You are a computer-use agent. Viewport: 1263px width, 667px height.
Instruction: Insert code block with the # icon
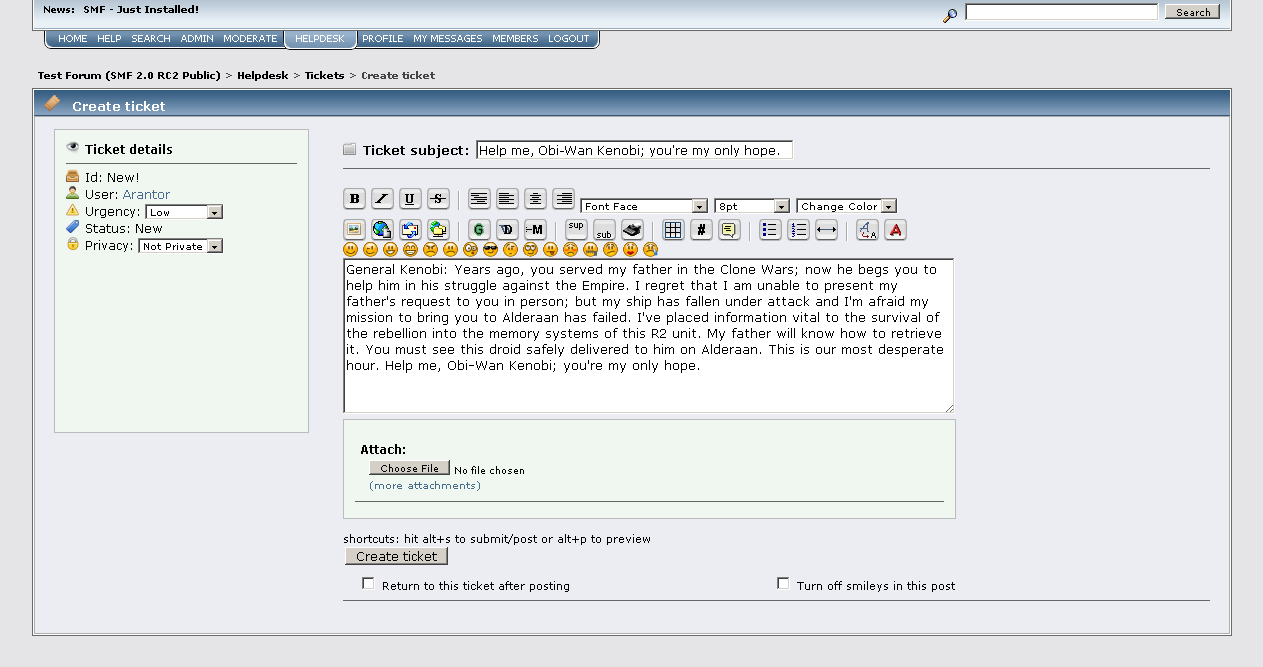701,229
